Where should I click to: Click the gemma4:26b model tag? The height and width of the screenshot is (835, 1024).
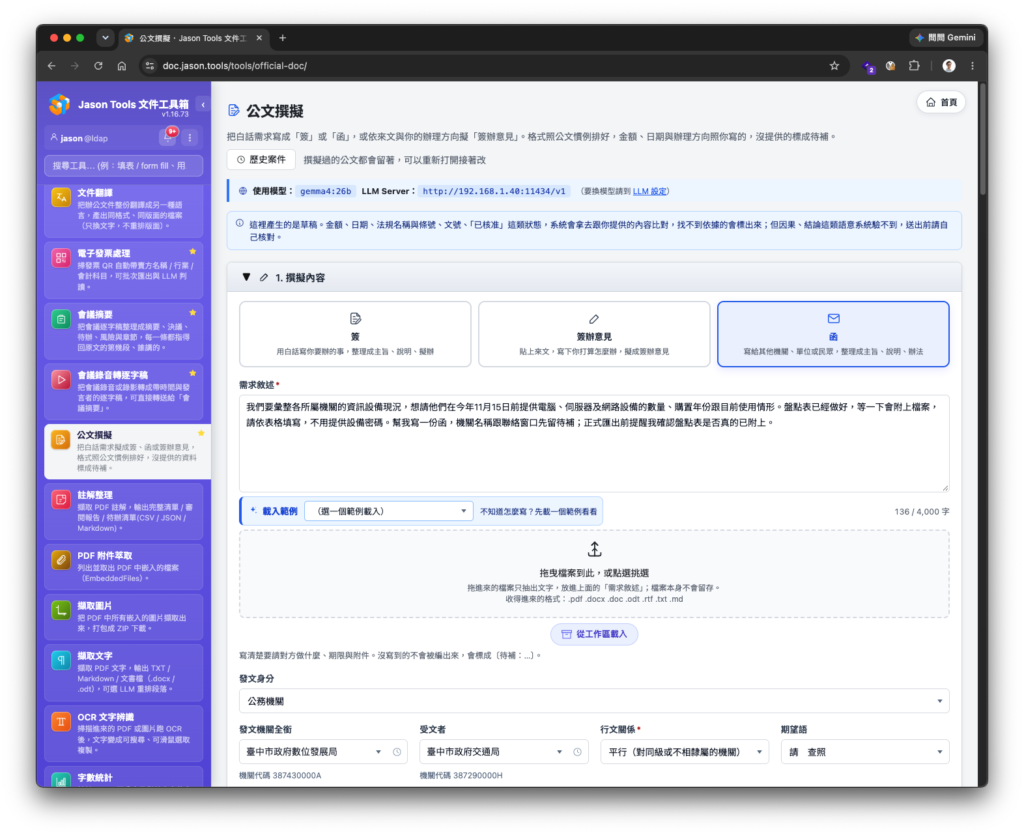(325, 191)
